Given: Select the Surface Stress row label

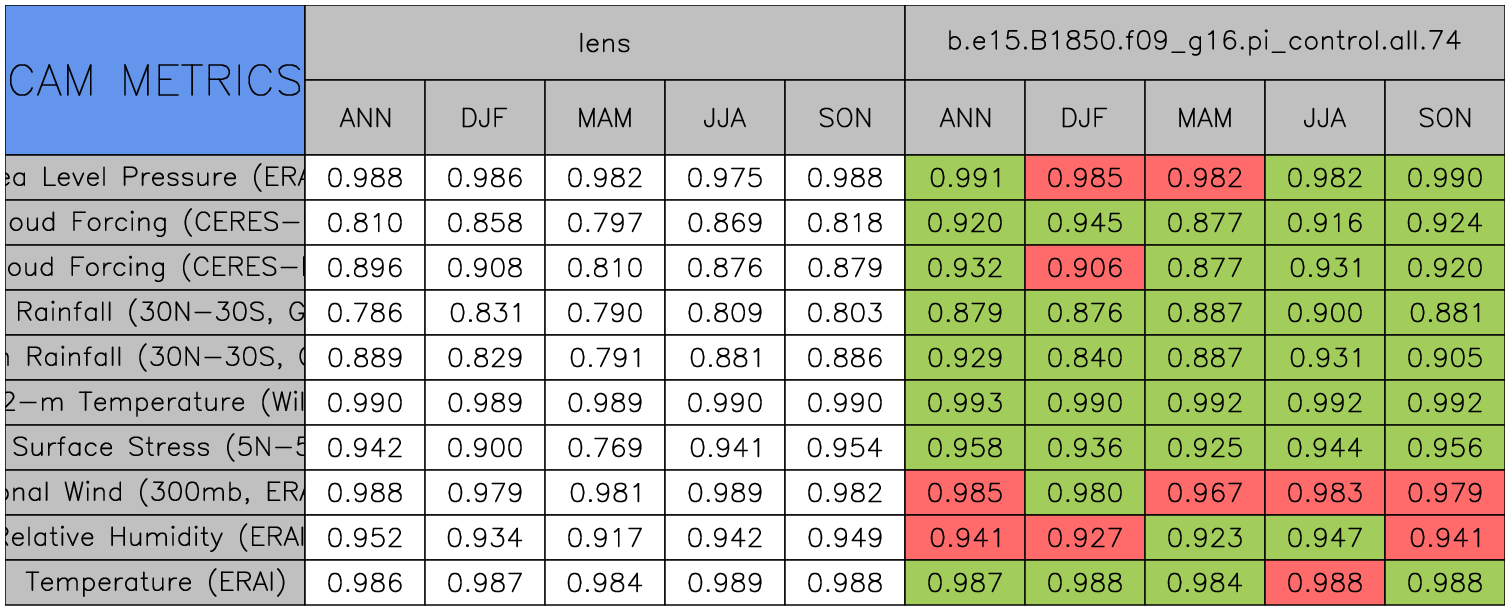Looking at the screenshot, I should pos(155,448).
